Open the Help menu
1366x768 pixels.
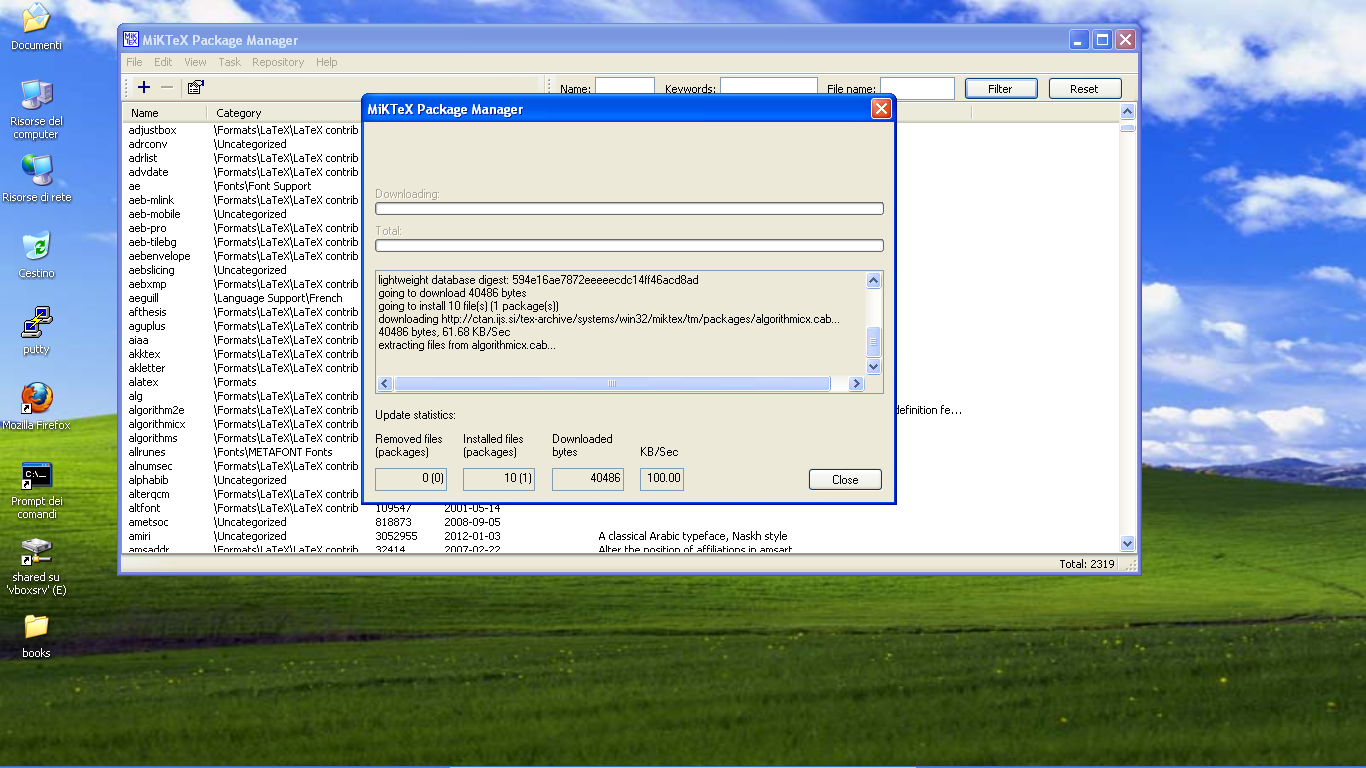[327, 62]
